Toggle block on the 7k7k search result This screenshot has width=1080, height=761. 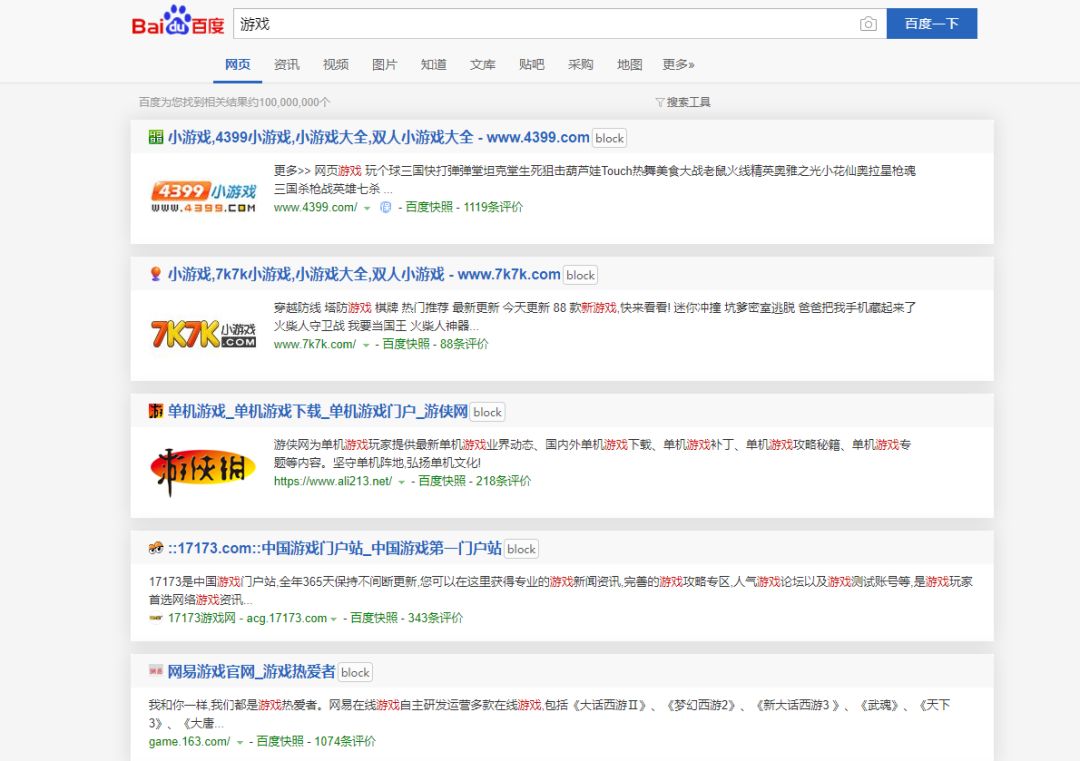click(x=580, y=274)
